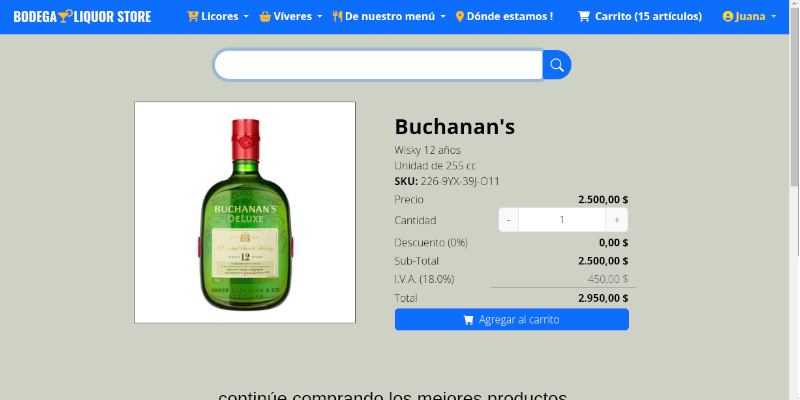
Task: Click the user avatar icon beside Juana
Action: point(727,17)
